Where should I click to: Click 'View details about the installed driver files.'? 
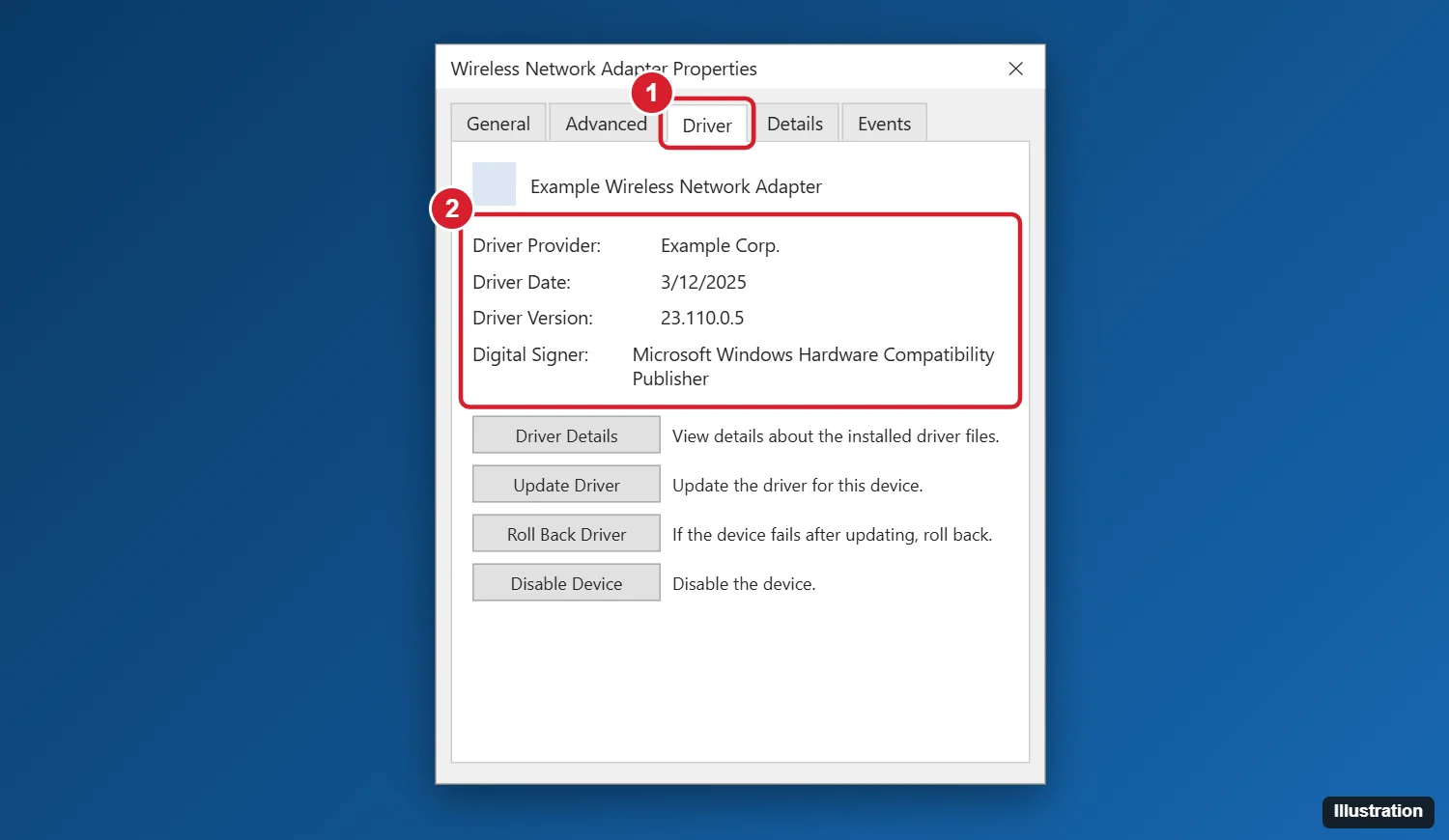point(836,435)
